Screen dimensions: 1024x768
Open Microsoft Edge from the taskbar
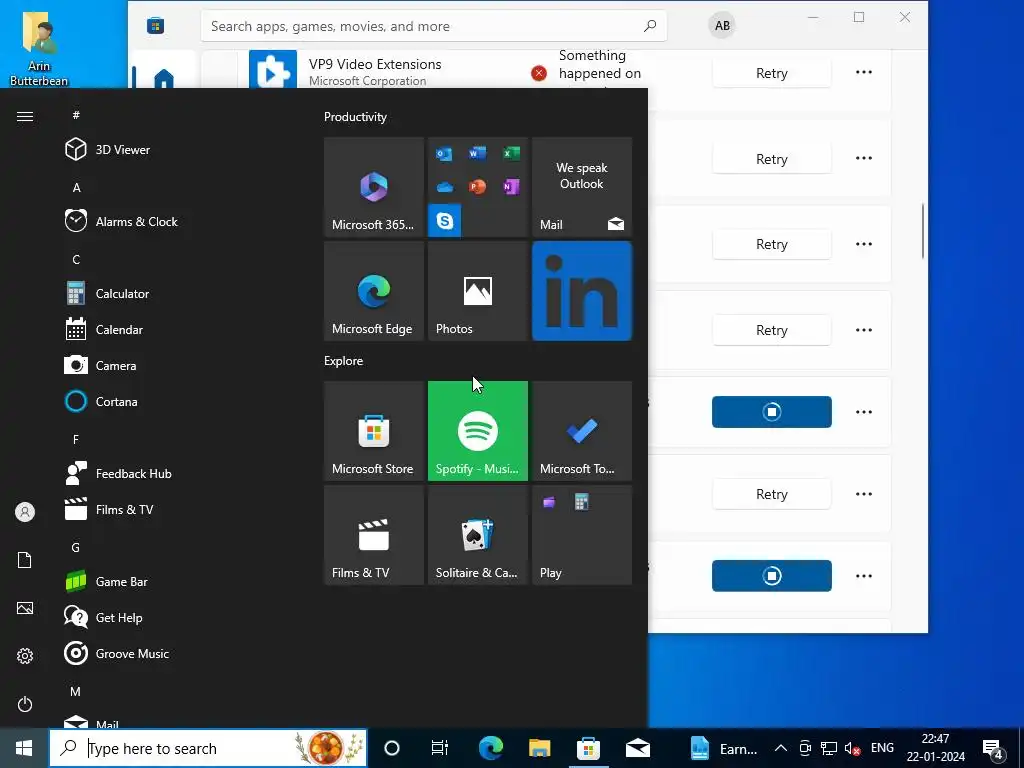pos(490,748)
